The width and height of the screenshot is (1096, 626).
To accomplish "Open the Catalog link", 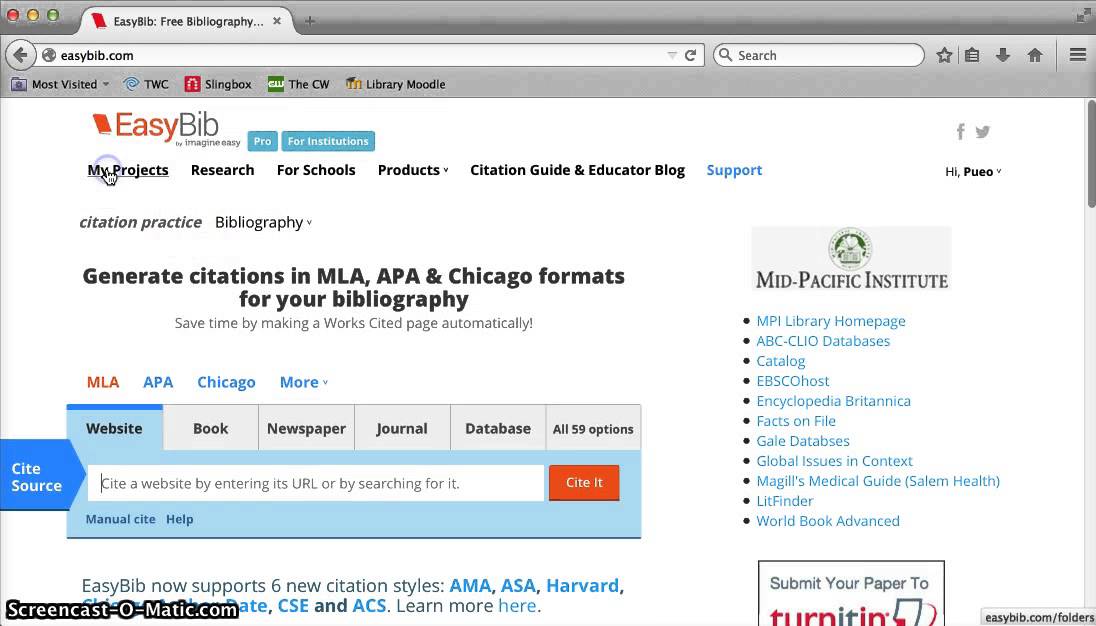I will [780, 361].
